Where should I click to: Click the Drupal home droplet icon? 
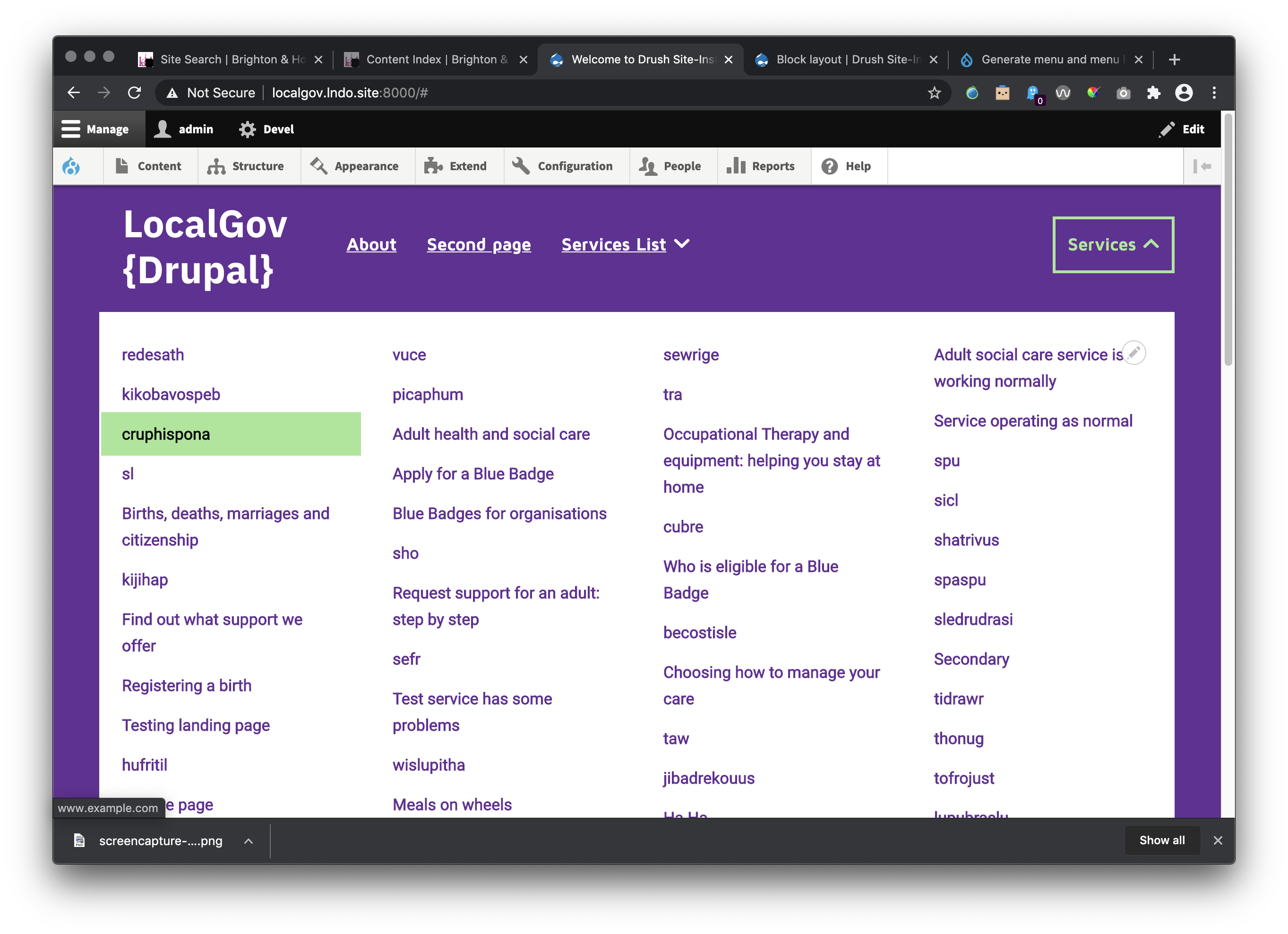[71, 166]
